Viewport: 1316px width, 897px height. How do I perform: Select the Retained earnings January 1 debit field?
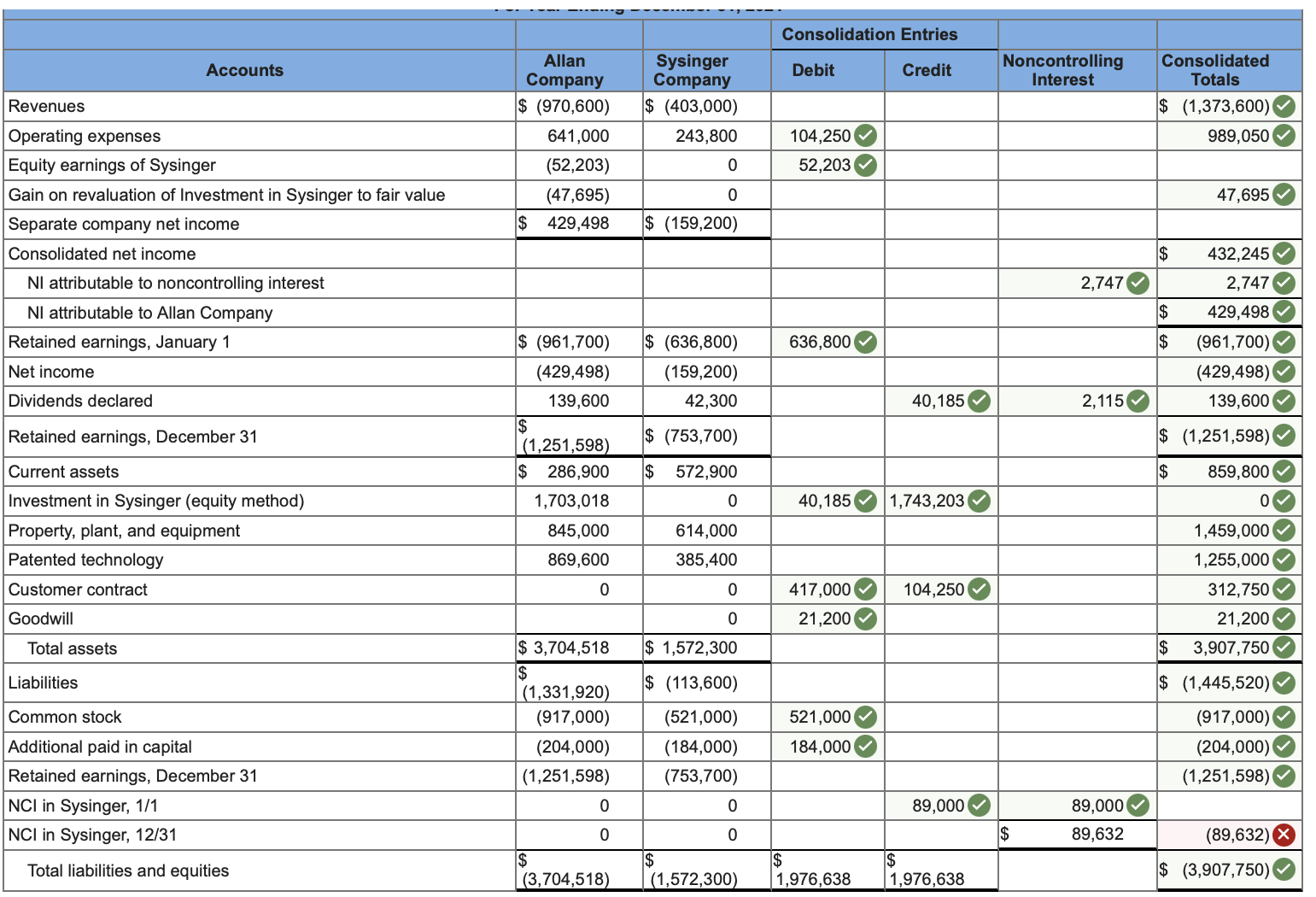(x=827, y=343)
